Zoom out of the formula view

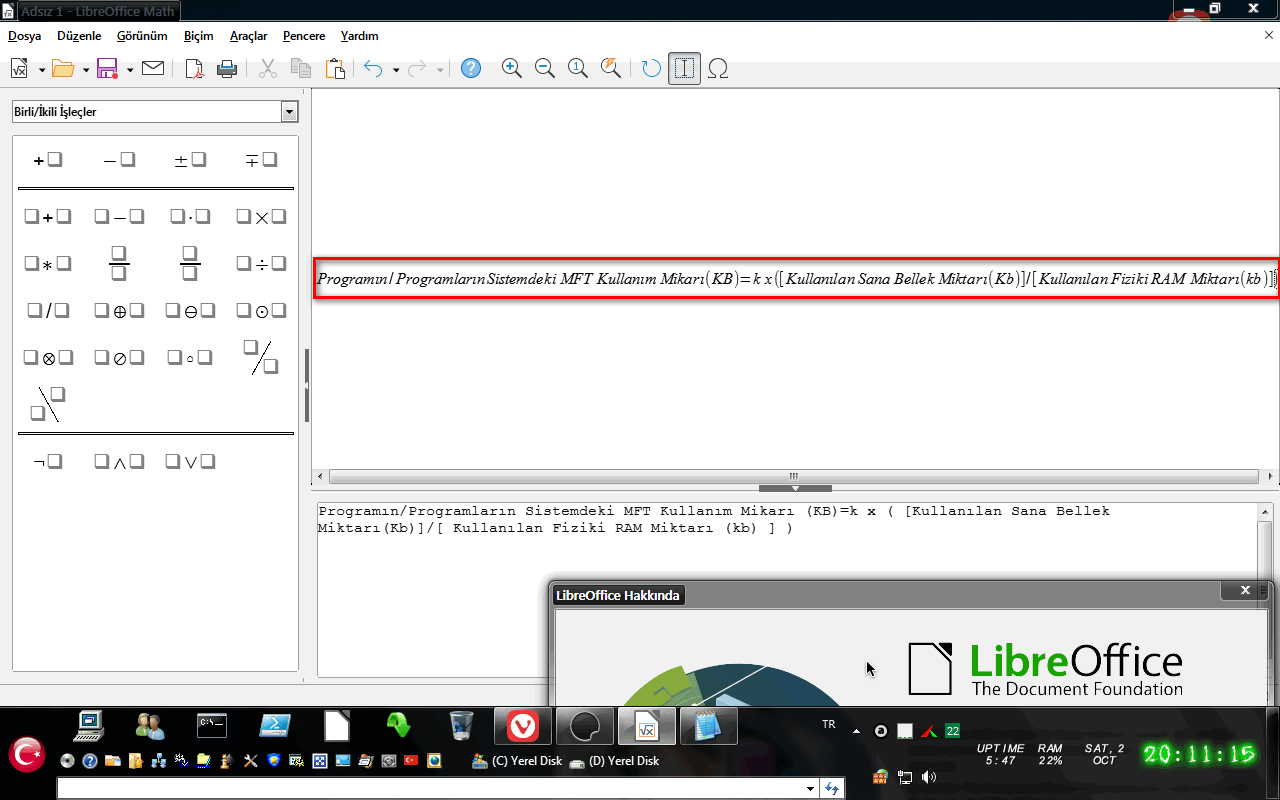pos(545,68)
